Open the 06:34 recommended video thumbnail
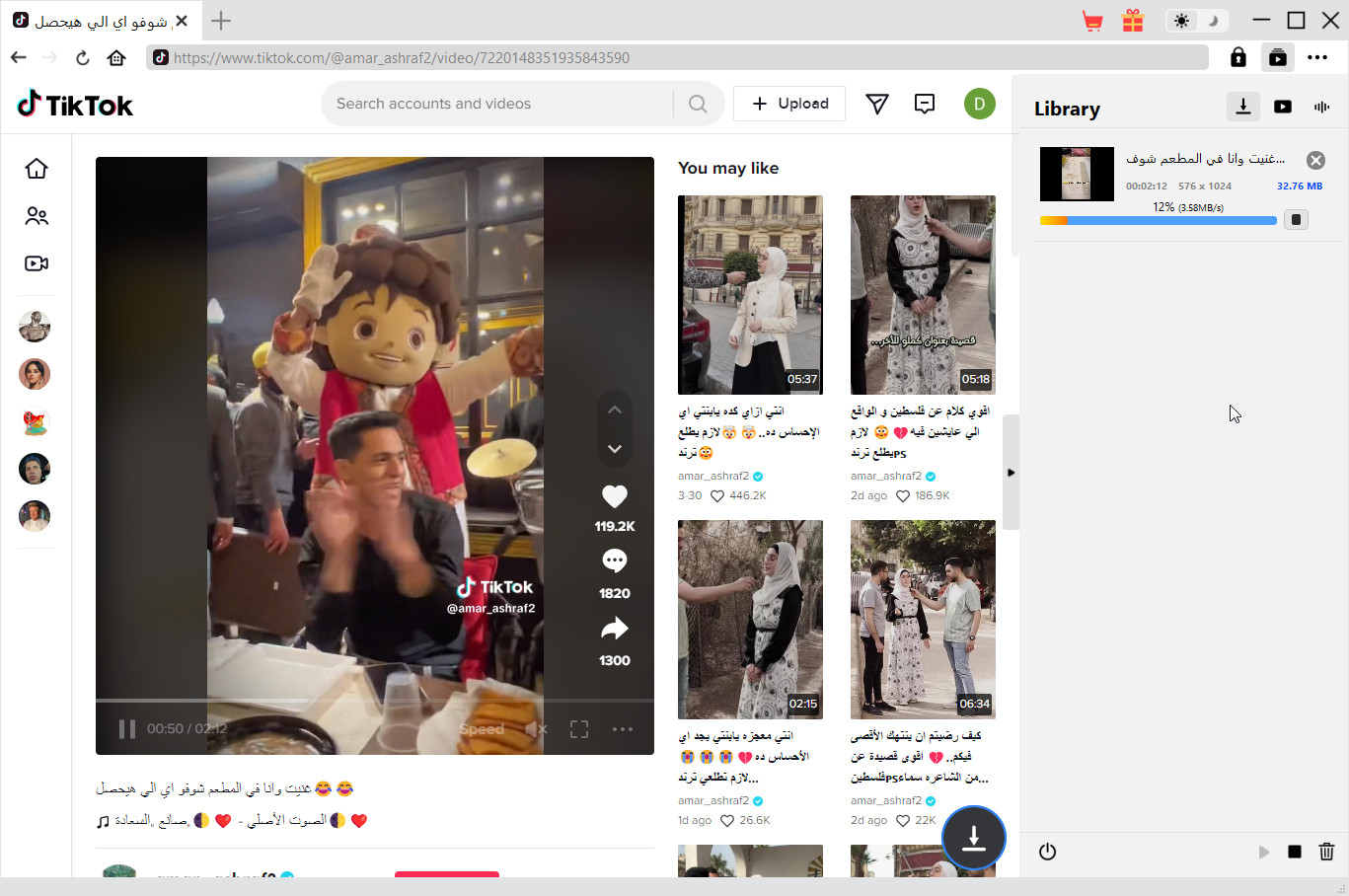Image resolution: width=1349 pixels, height=896 pixels. [923, 620]
